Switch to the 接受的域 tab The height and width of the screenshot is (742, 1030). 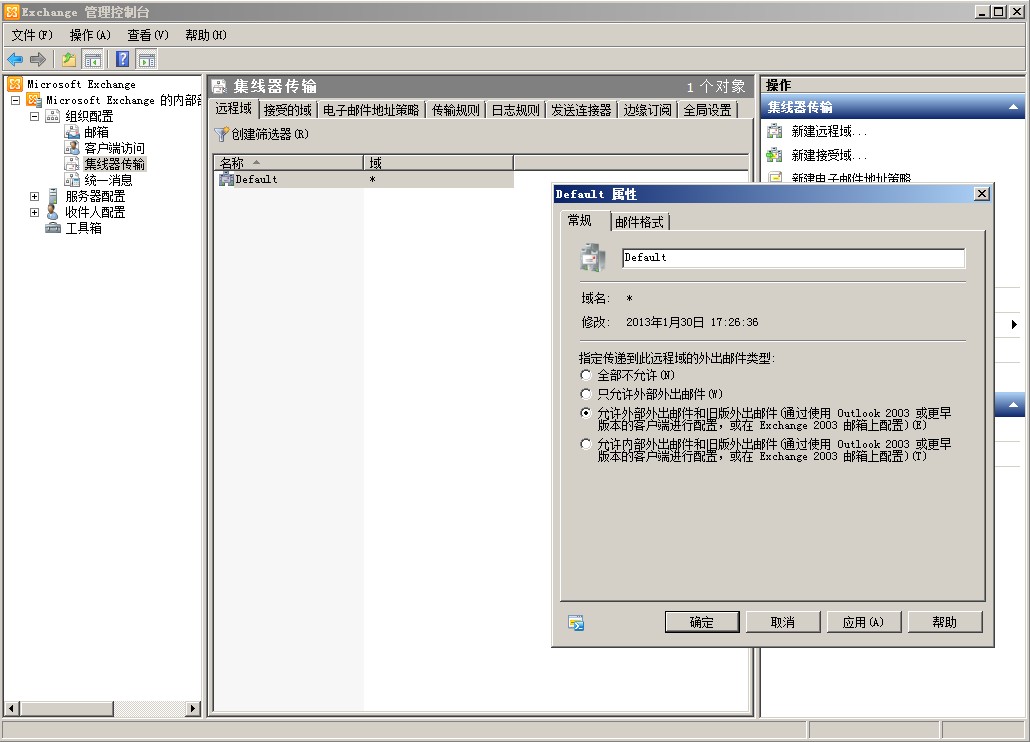click(288, 110)
